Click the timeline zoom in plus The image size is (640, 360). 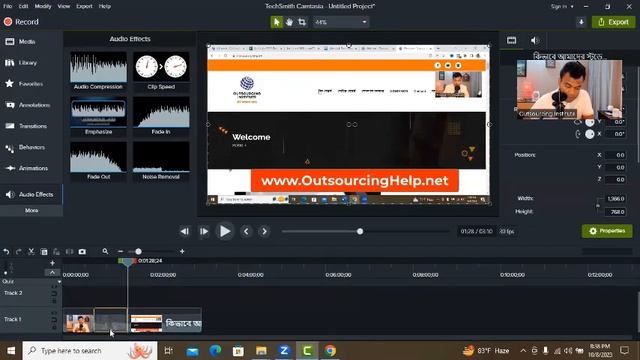(x=182, y=251)
